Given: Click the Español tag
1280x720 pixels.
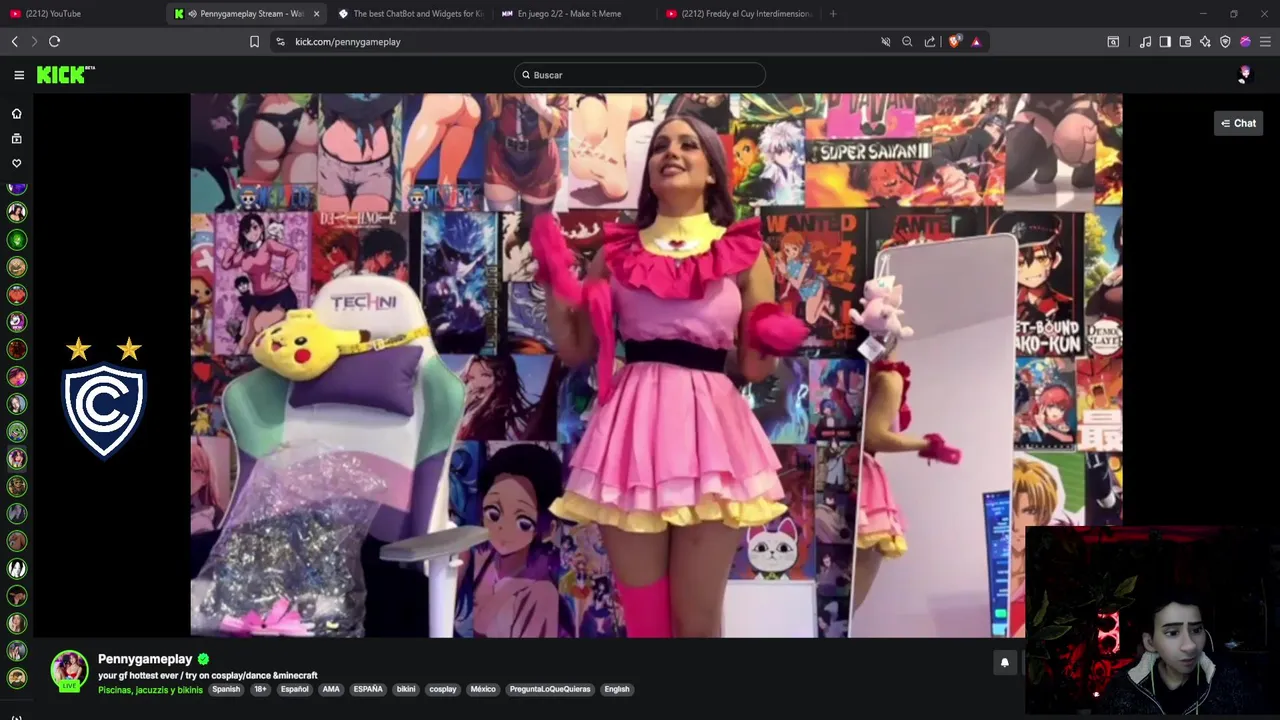Looking at the screenshot, I should coord(295,689).
